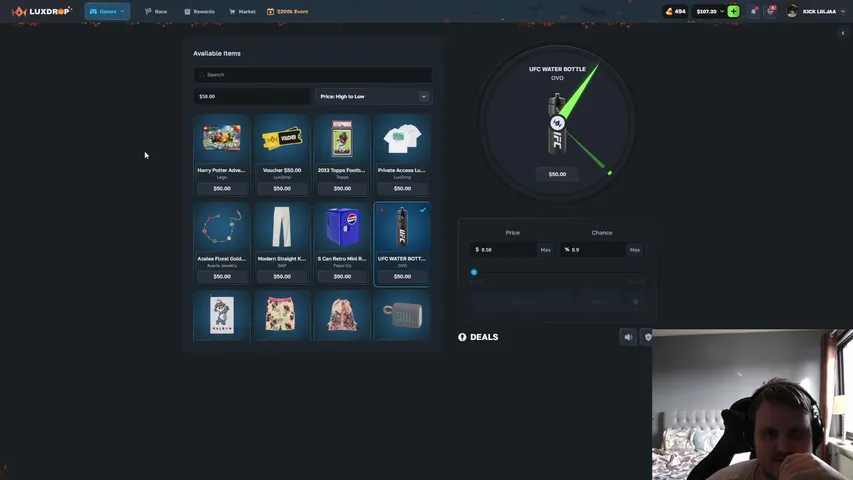
Task: Click the user avatar picture
Action: [x=792, y=11]
